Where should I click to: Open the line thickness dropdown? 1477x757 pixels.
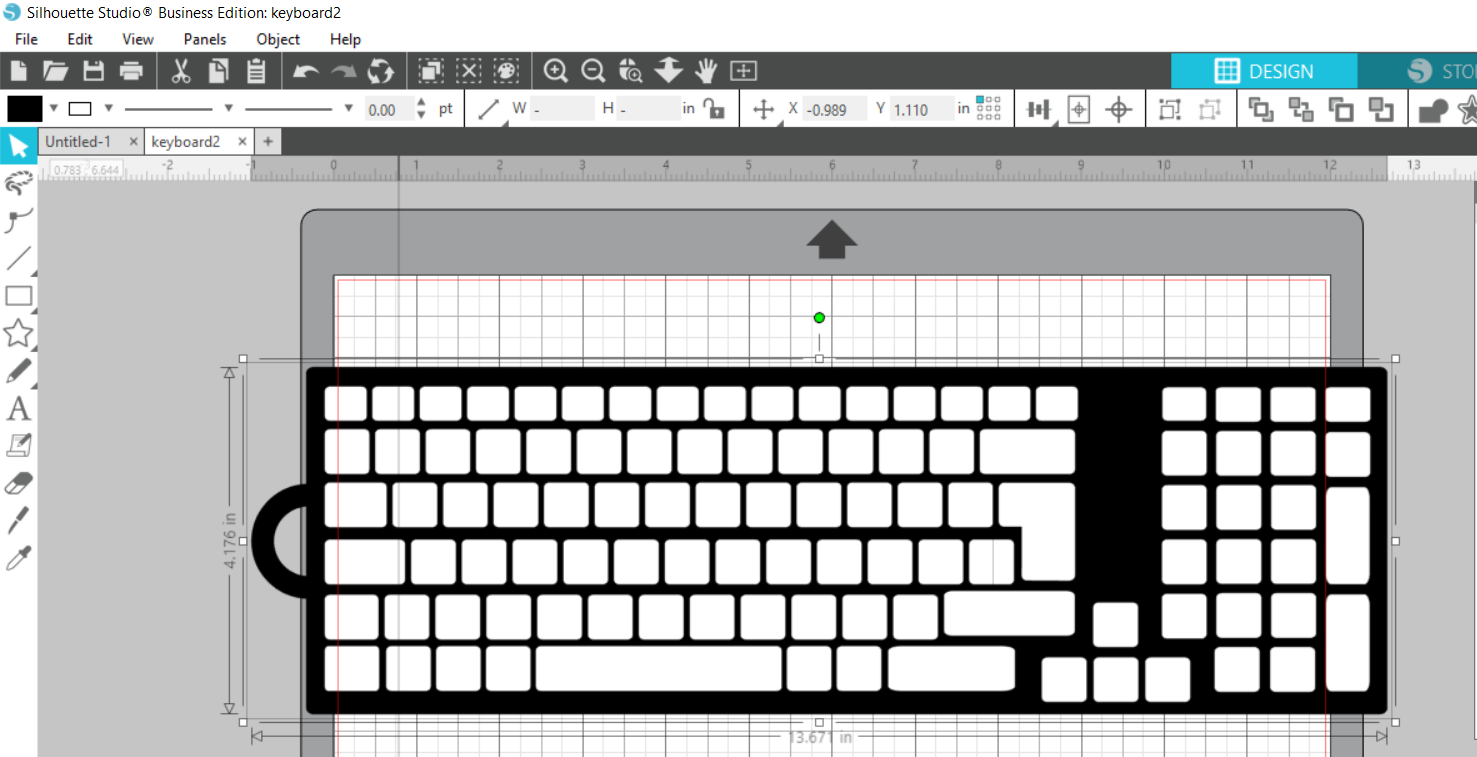point(347,108)
